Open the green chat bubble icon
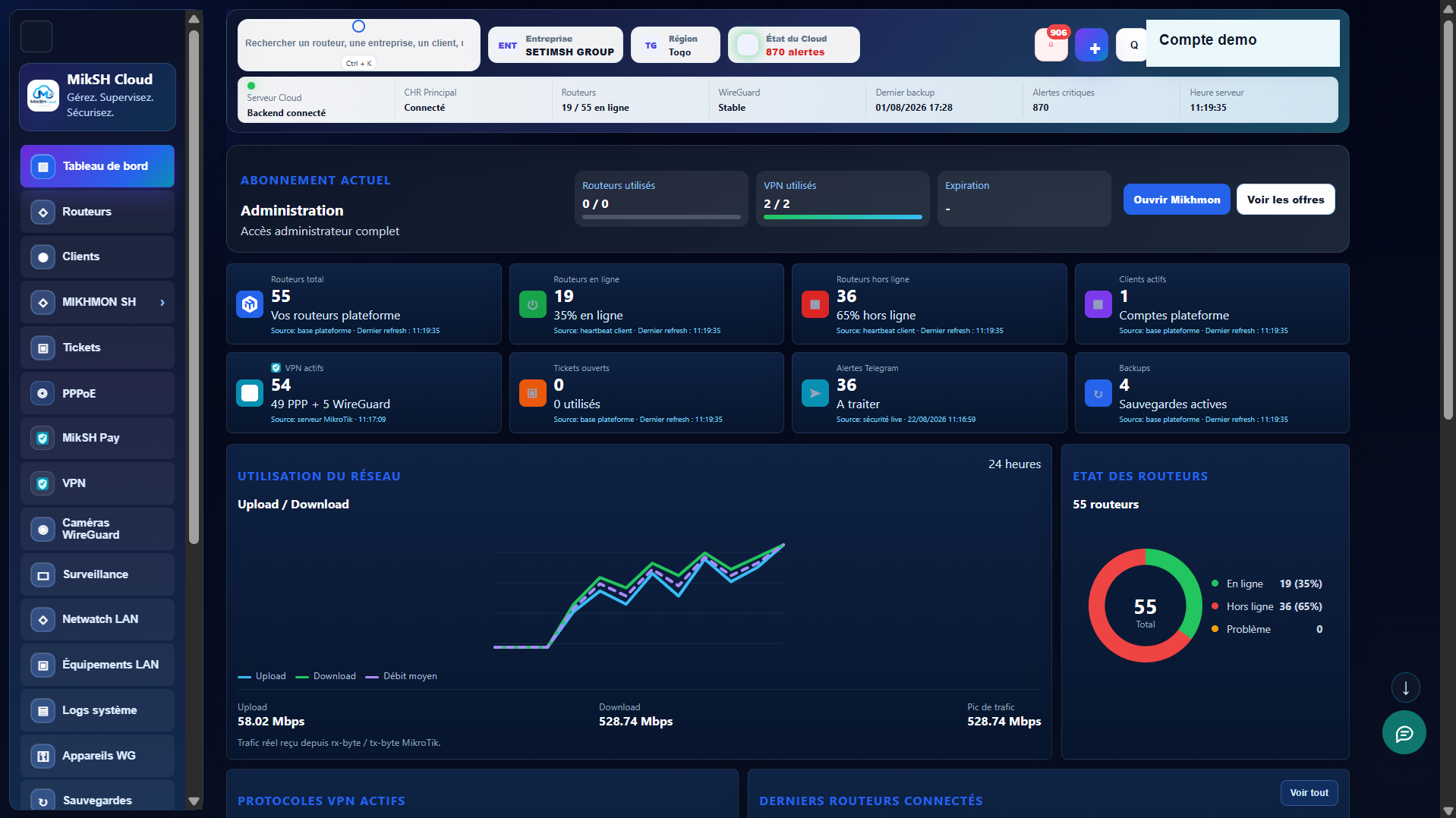 (x=1404, y=732)
